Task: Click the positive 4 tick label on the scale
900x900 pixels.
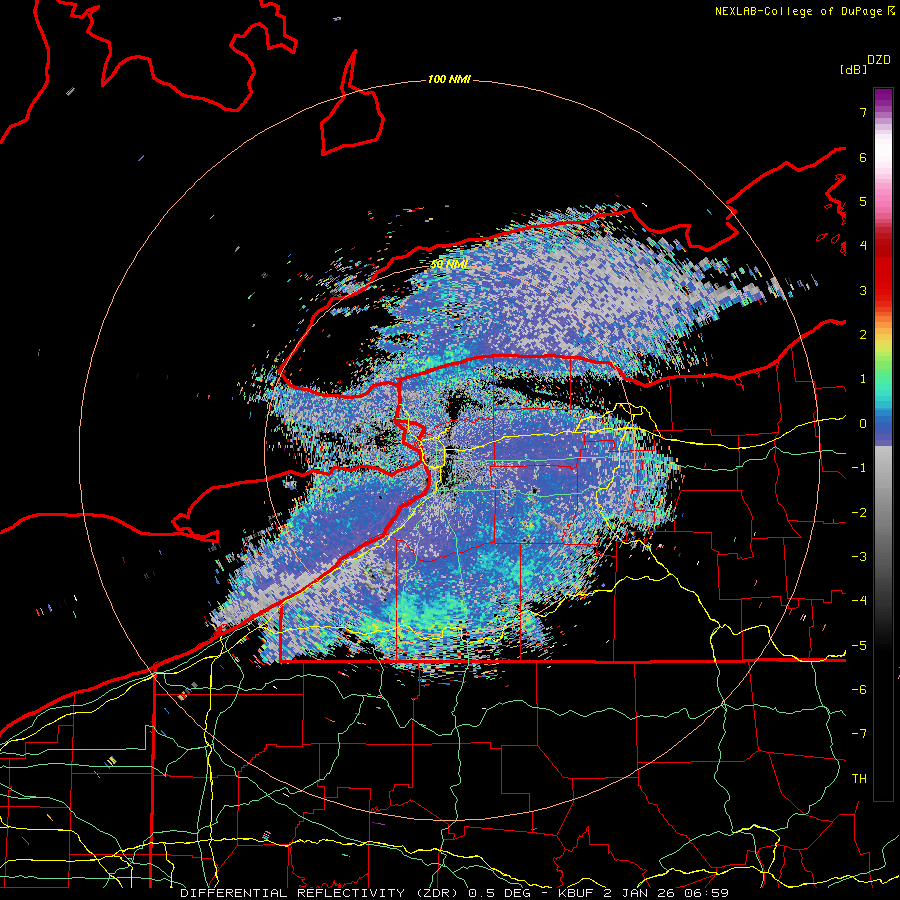Action: (863, 246)
